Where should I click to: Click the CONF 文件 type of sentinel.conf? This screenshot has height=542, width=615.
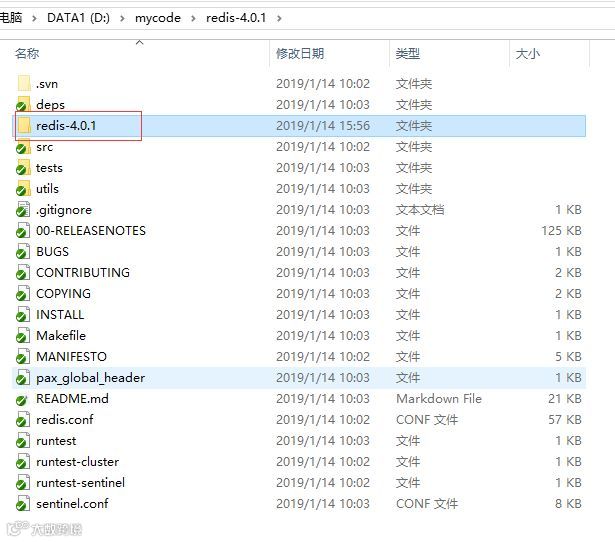click(427, 504)
